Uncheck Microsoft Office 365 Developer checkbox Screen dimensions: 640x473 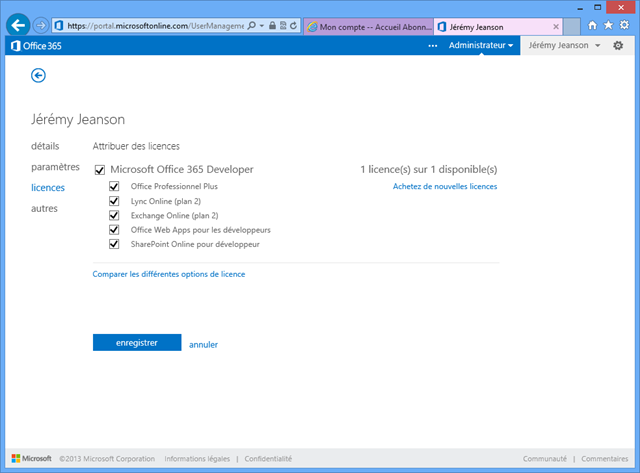(100, 170)
